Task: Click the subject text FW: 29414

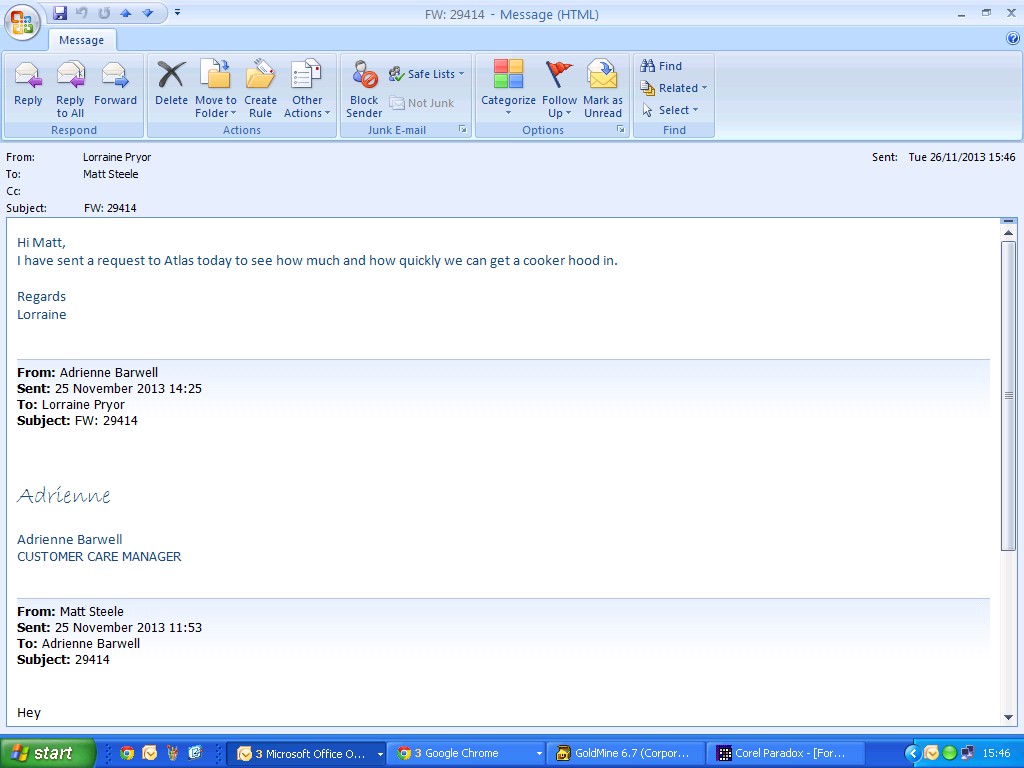Action: (110, 208)
